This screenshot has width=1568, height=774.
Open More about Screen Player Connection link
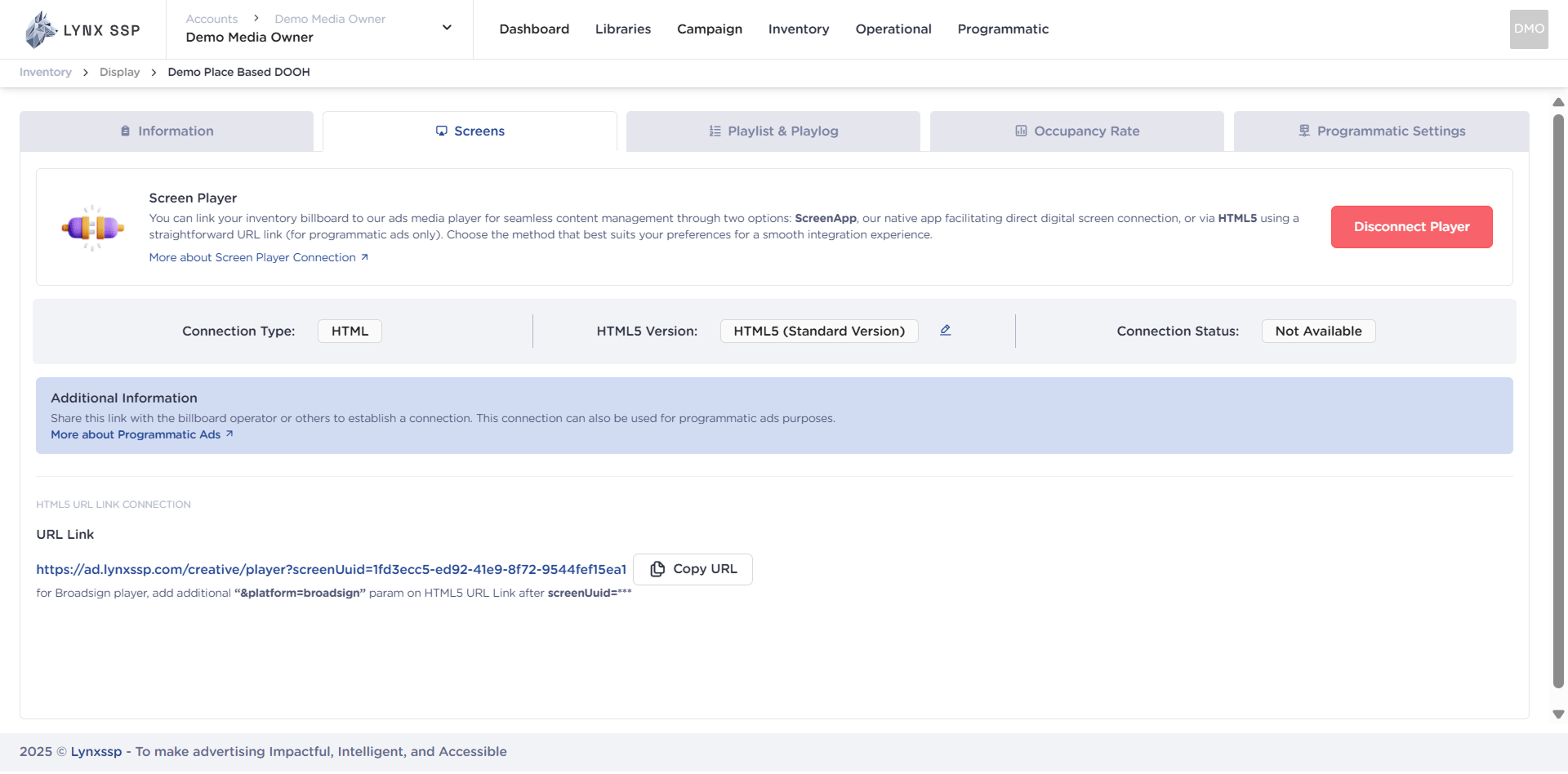(259, 257)
